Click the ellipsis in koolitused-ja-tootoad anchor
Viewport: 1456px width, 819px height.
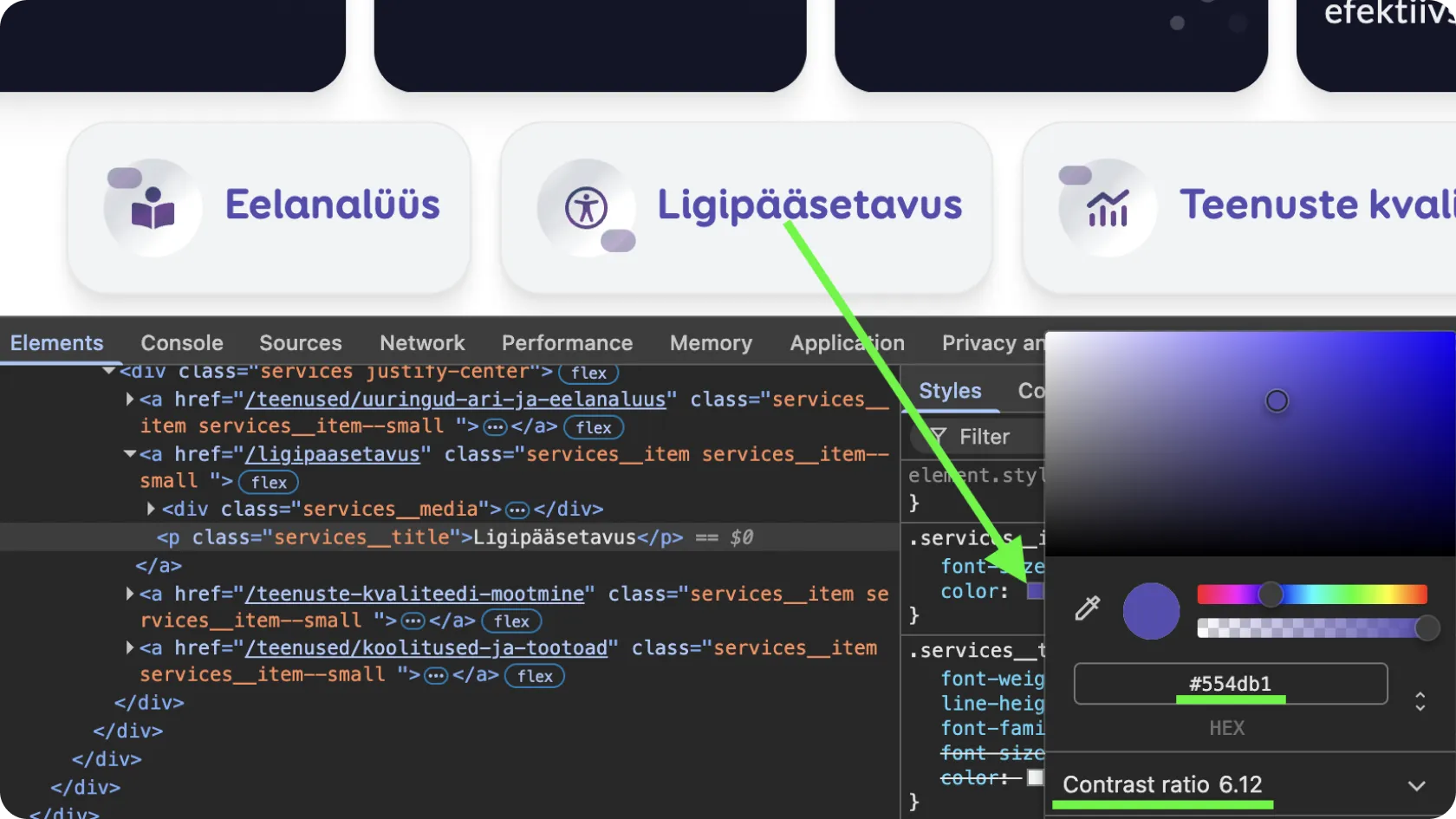pyautogui.click(x=436, y=675)
